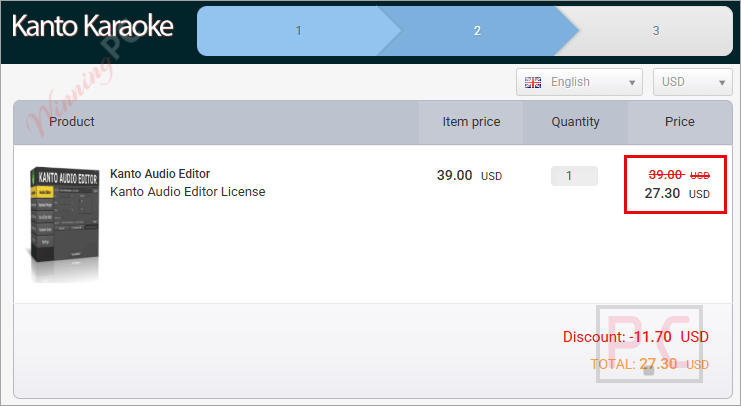
Task: Click the TOTAL 27.30 USD line
Action: tap(649, 364)
